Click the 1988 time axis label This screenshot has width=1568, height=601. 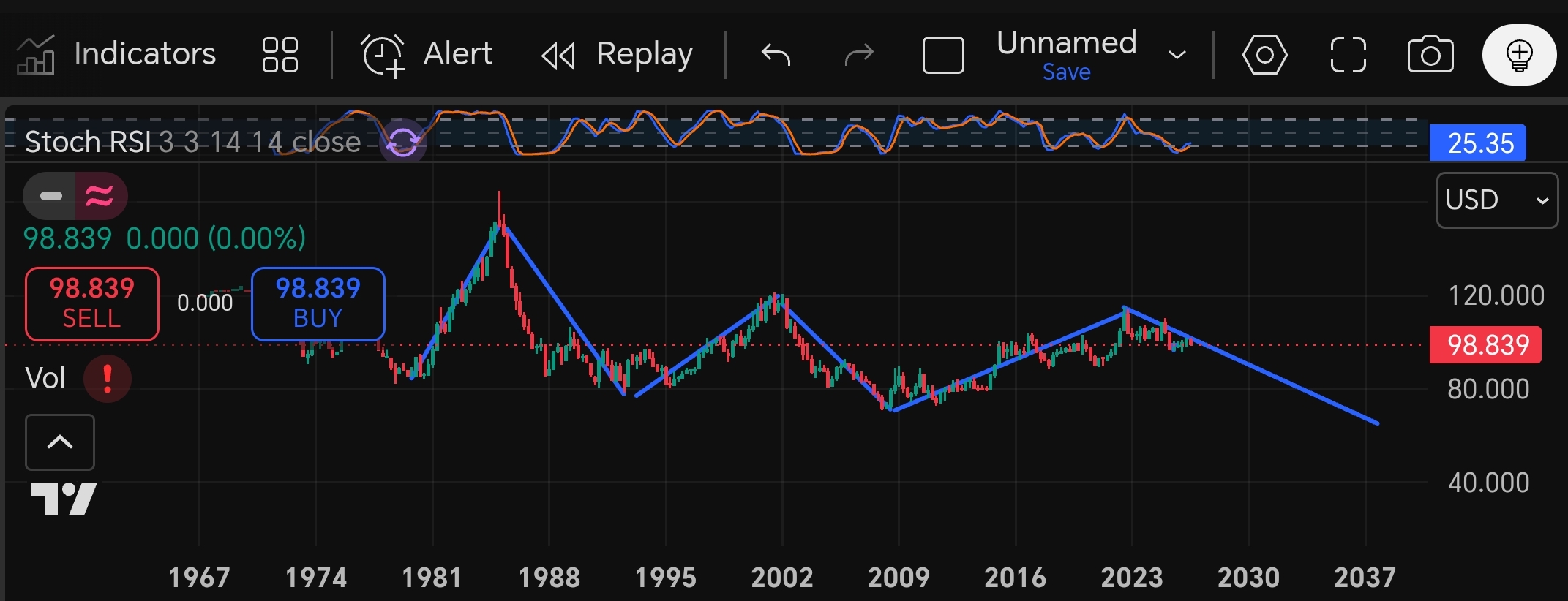549,578
